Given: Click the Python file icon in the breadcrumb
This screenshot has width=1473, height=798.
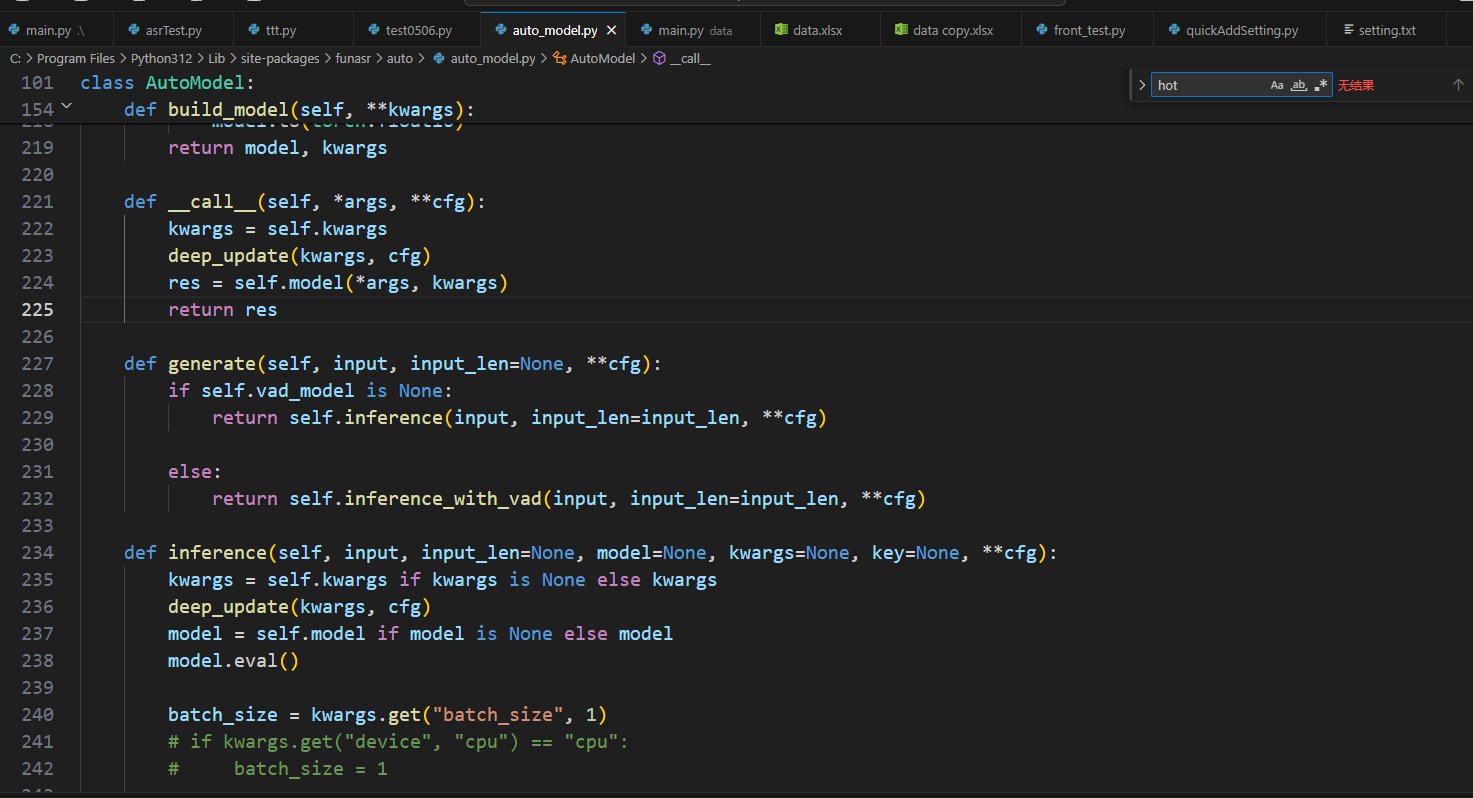Looking at the screenshot, I should (x=439, y=58).
